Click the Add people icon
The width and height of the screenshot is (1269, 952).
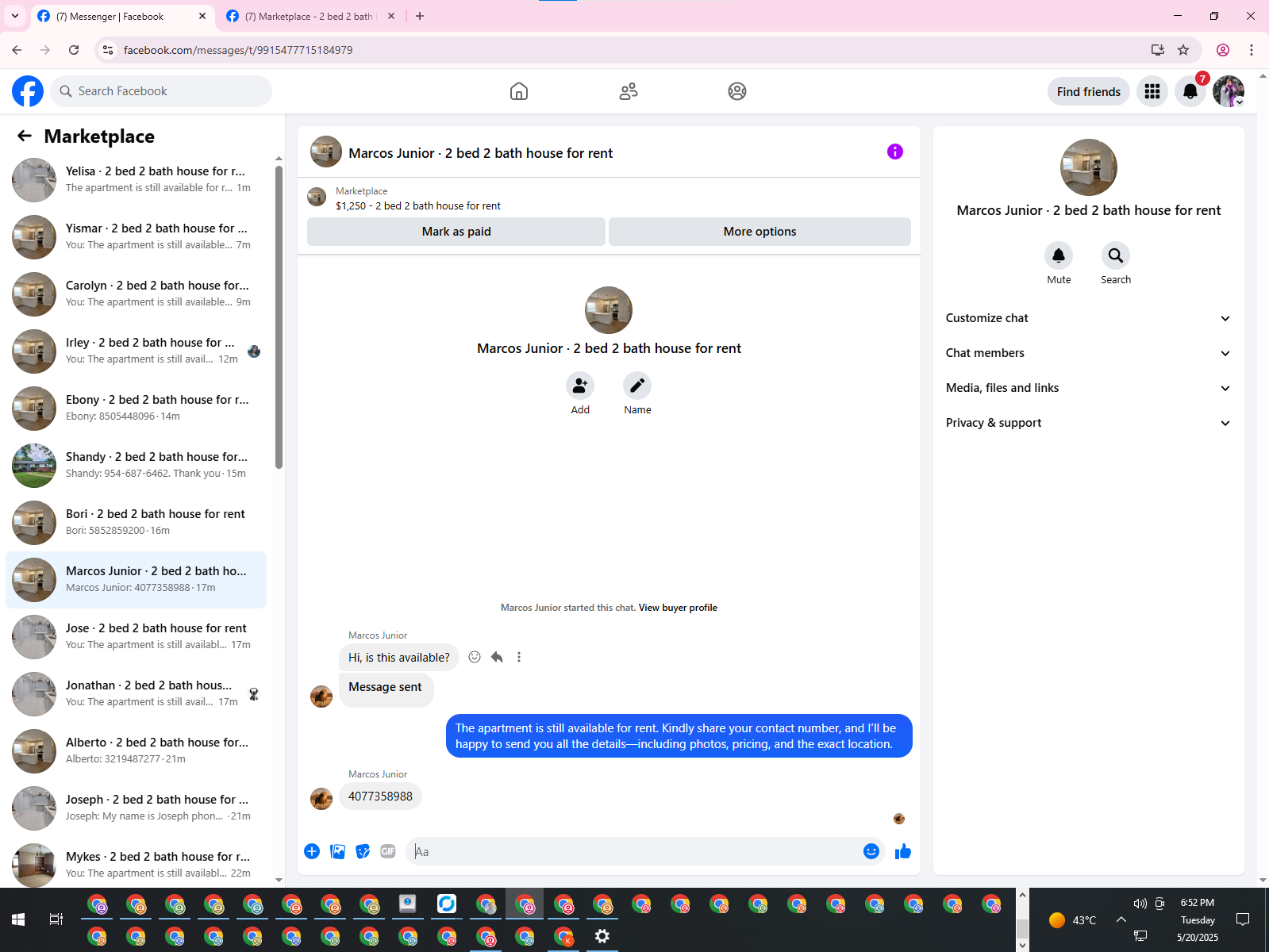[580, 386]
